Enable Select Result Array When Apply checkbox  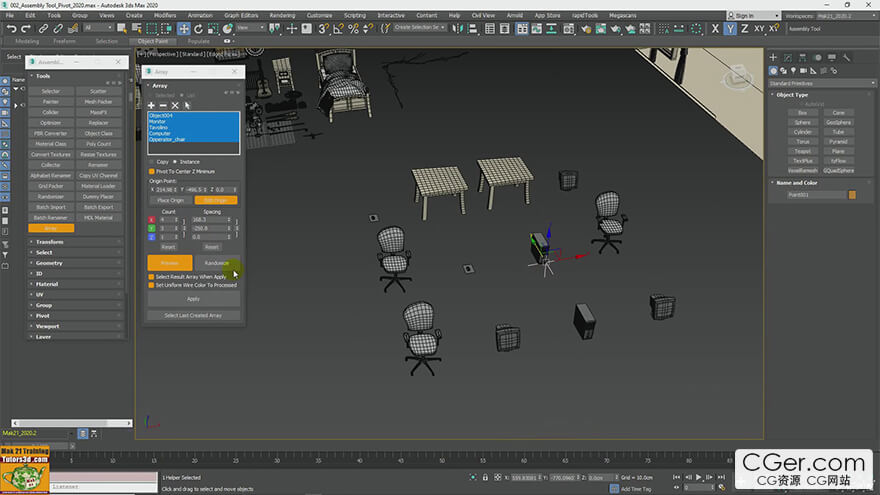pos(152,277)
